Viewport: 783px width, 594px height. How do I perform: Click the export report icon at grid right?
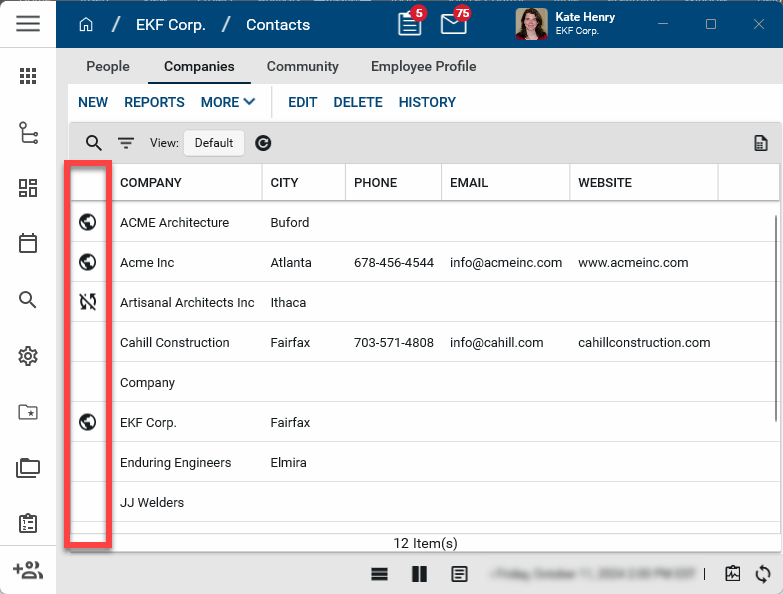click(761, 143)
